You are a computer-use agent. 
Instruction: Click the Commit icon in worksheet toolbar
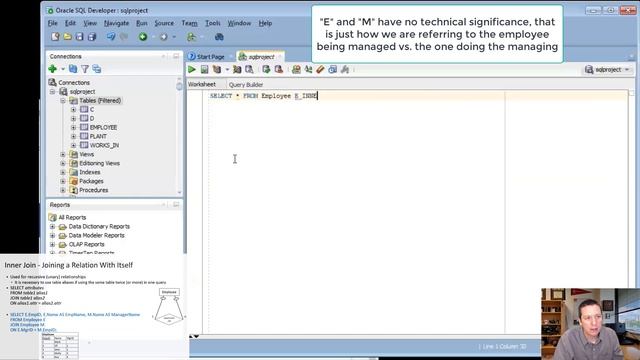(x=266, y=69)
